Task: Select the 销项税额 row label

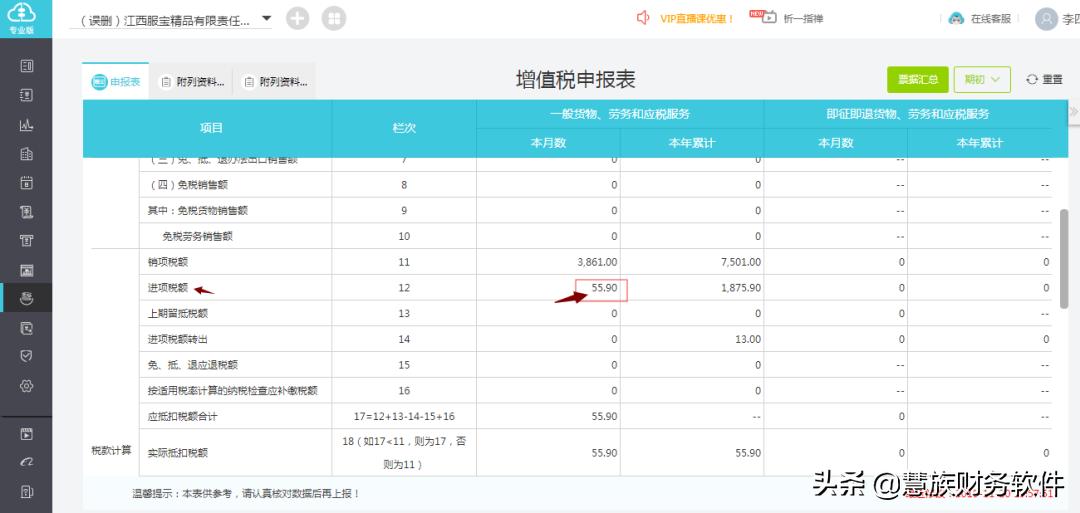Action: (167, 262)
